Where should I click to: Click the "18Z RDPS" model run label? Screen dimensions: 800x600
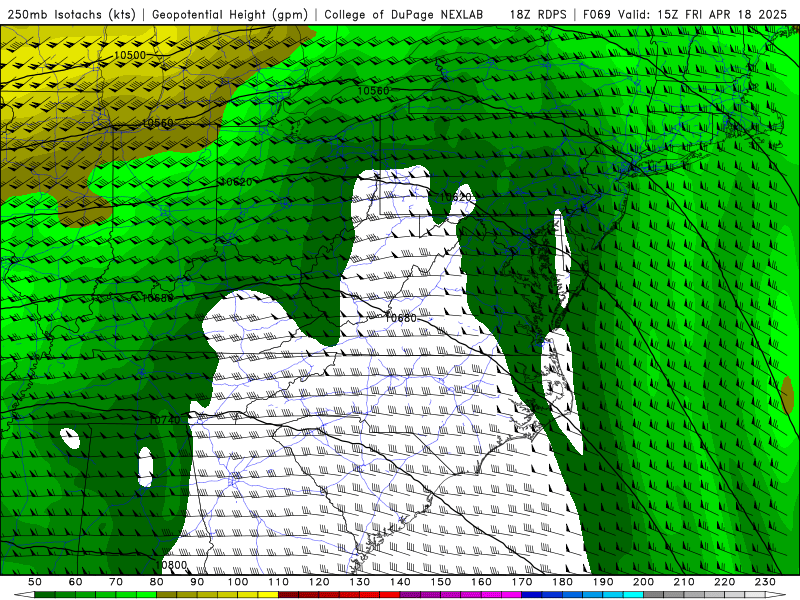tap(538, 14)
